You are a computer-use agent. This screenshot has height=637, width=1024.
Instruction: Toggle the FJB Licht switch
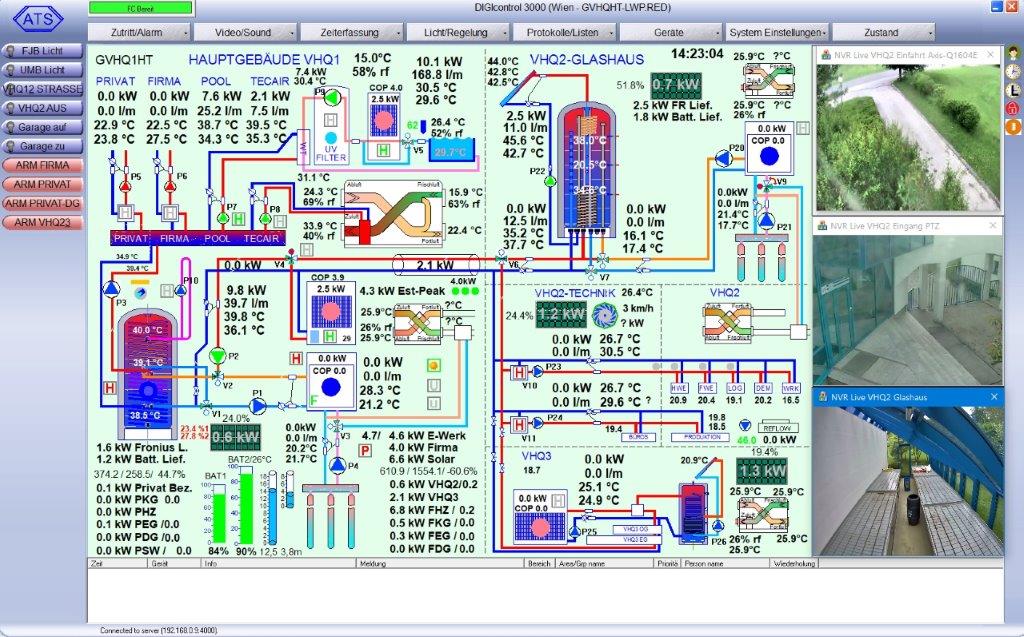[x=41, y=50]
